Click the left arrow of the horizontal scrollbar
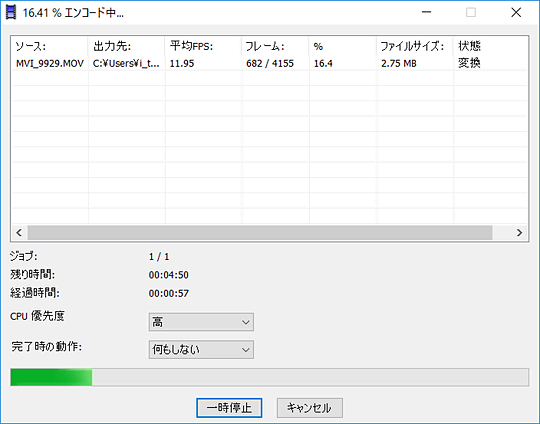Screen dimensions: 540x424 pyautogui.click(x=19, y=233)
